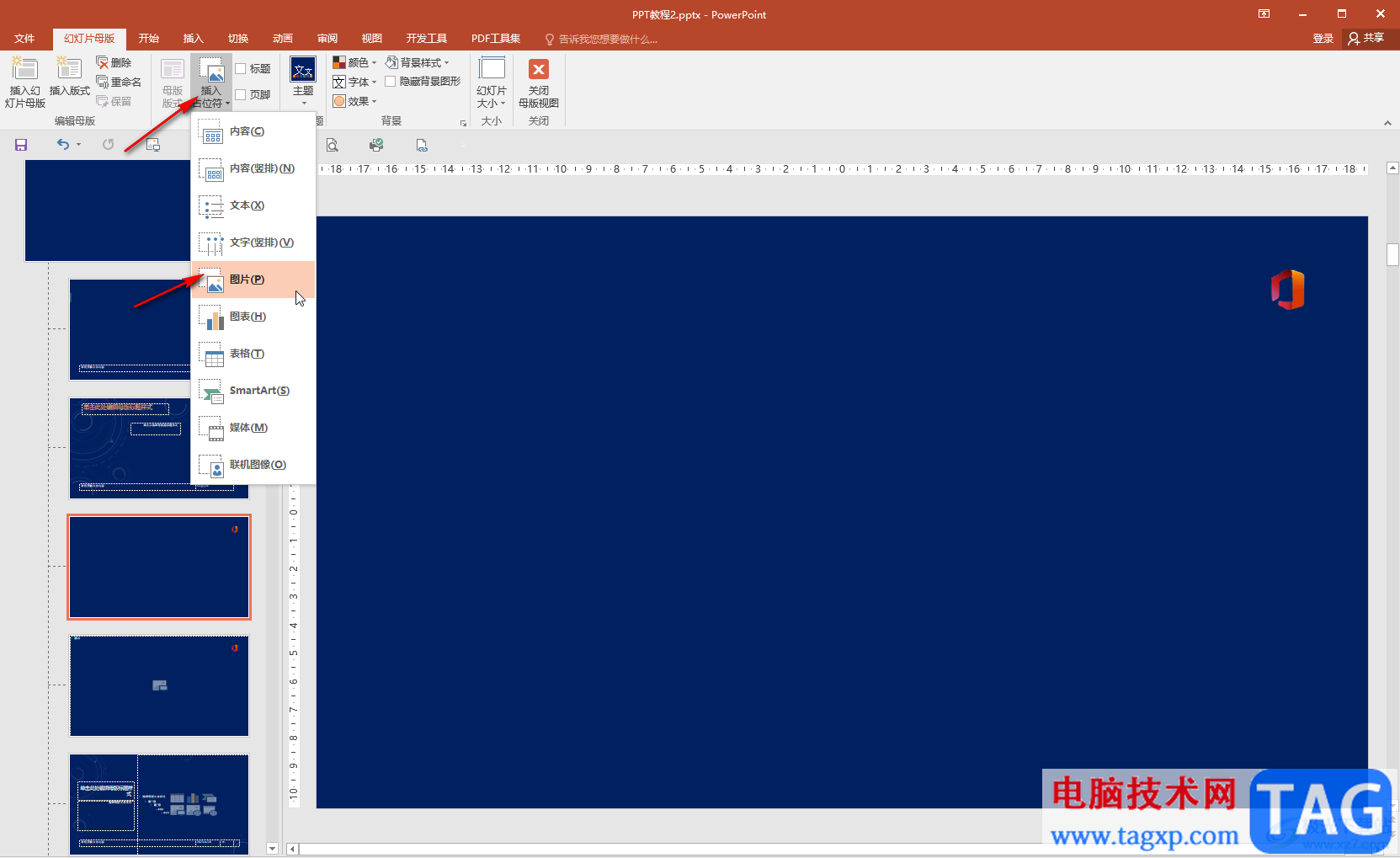Open Ribbon Display Options icon
This screenshot has width=1400, height=858.
coord(1264,13)
